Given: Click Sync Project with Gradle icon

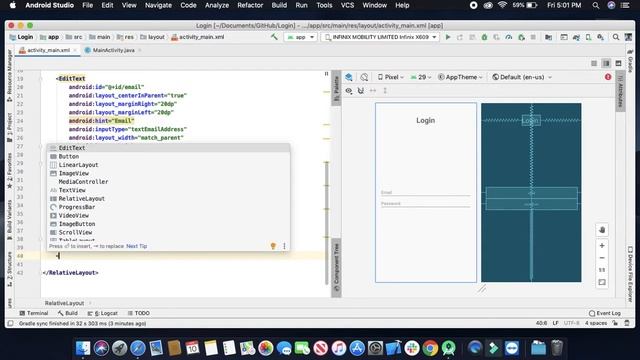Looking at the screenshot, I should [x=576, y=37].
